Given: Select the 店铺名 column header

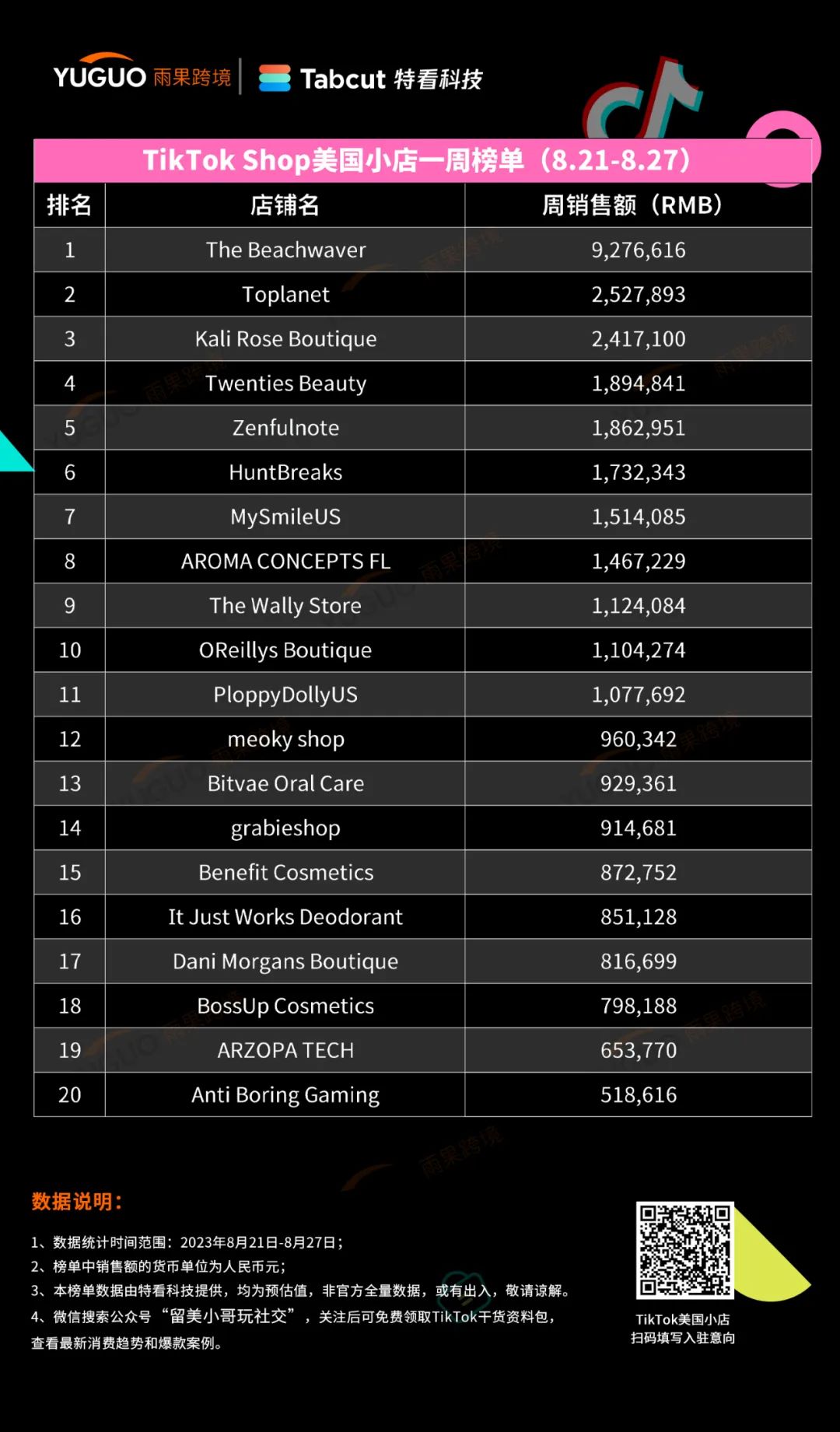Looking at the screenshot, I should [x=285, y=205].
